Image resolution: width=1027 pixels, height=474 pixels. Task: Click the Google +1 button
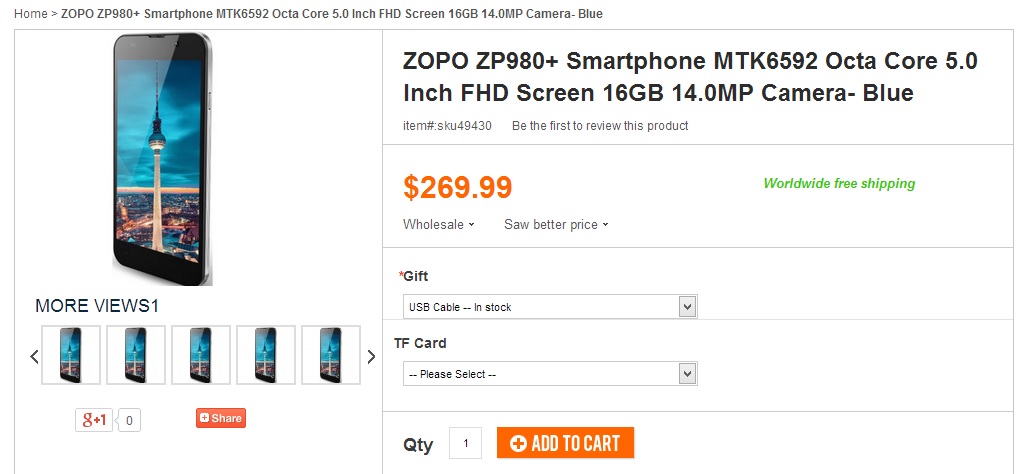tap(94, 420)
